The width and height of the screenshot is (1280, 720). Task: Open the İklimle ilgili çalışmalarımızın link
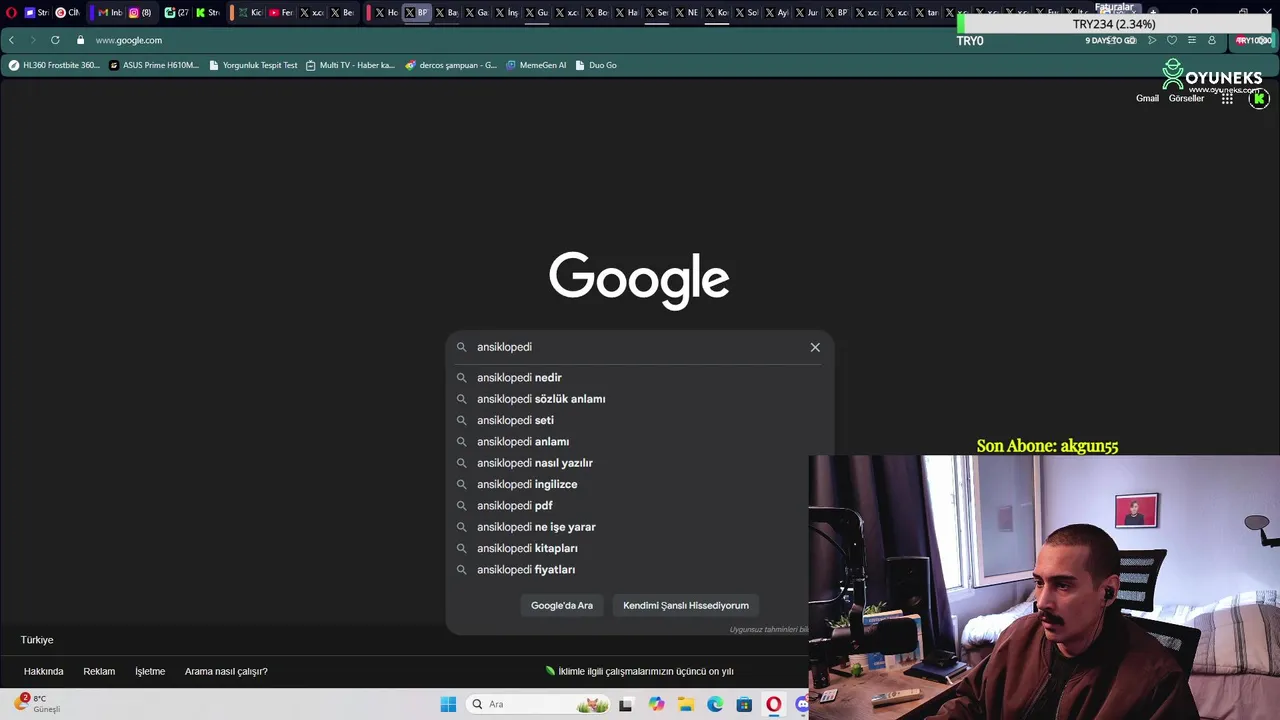coord(640,671)
